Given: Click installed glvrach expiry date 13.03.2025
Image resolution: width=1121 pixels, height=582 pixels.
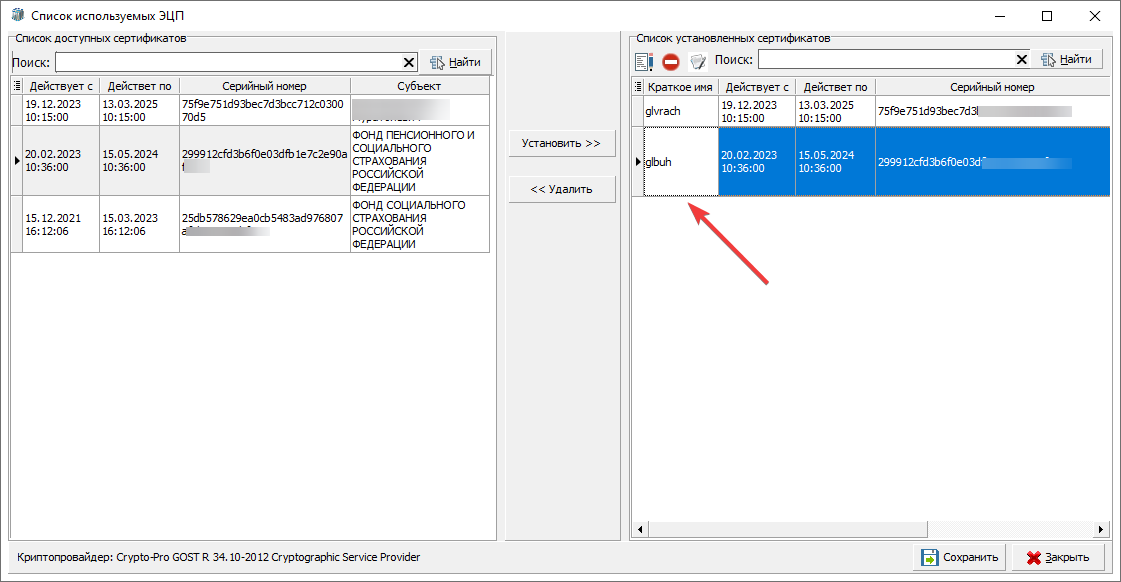Looking at the screenshot, I should [x=835, y=111].
